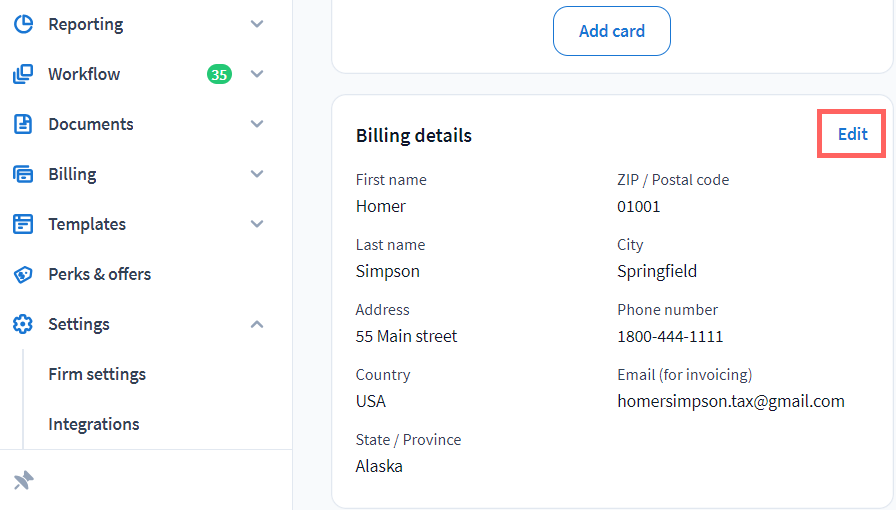Open Firm settings submenu item
Screen dimensions: 896x510
coord(97,374)
